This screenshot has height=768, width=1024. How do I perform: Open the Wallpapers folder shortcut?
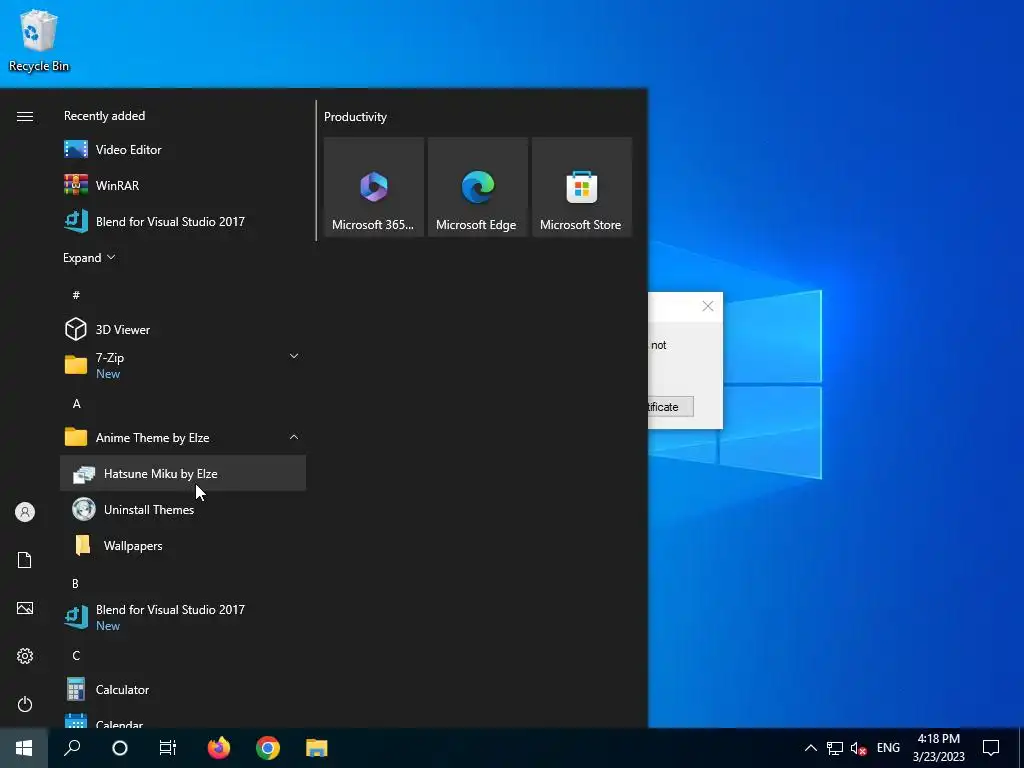click(x=183, y=545)
